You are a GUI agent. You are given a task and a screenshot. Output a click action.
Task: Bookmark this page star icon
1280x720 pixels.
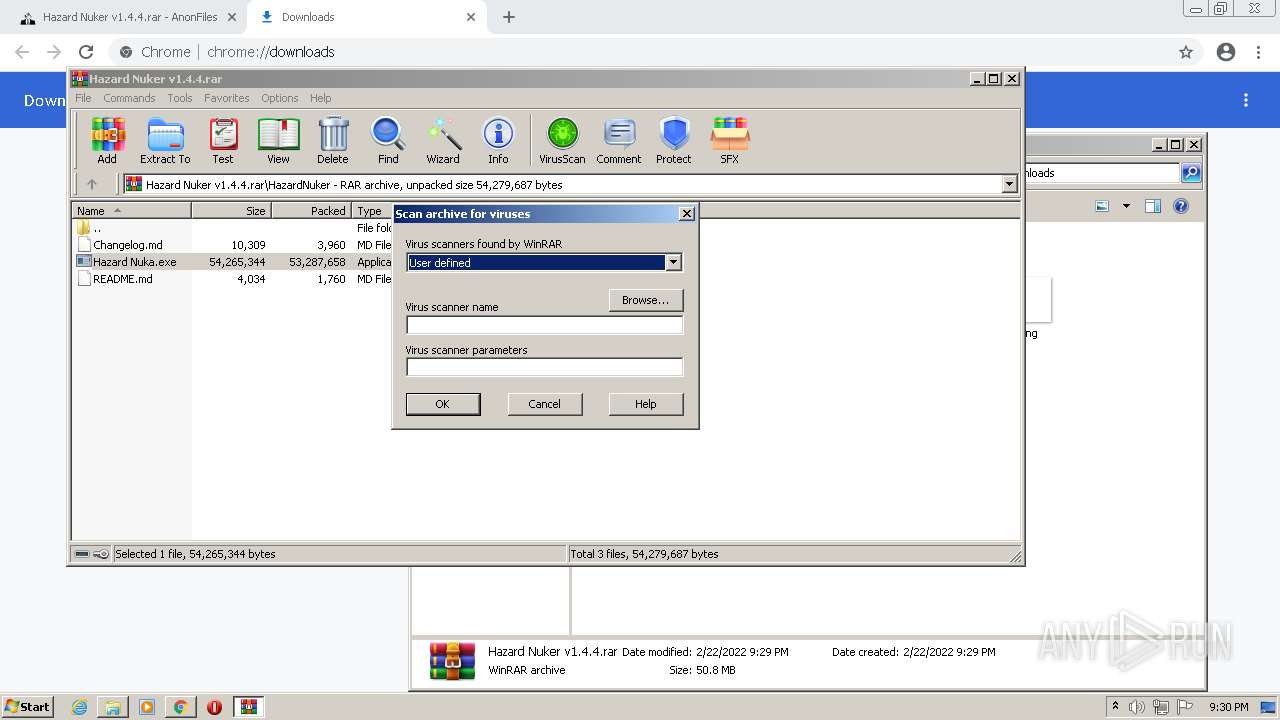(x=1186, y=52)
